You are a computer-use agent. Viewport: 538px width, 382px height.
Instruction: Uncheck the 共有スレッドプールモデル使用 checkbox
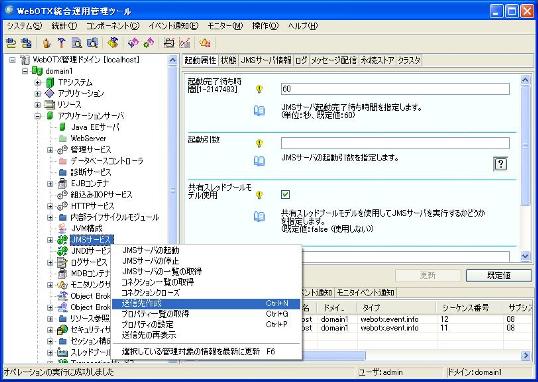pos(285,195)
